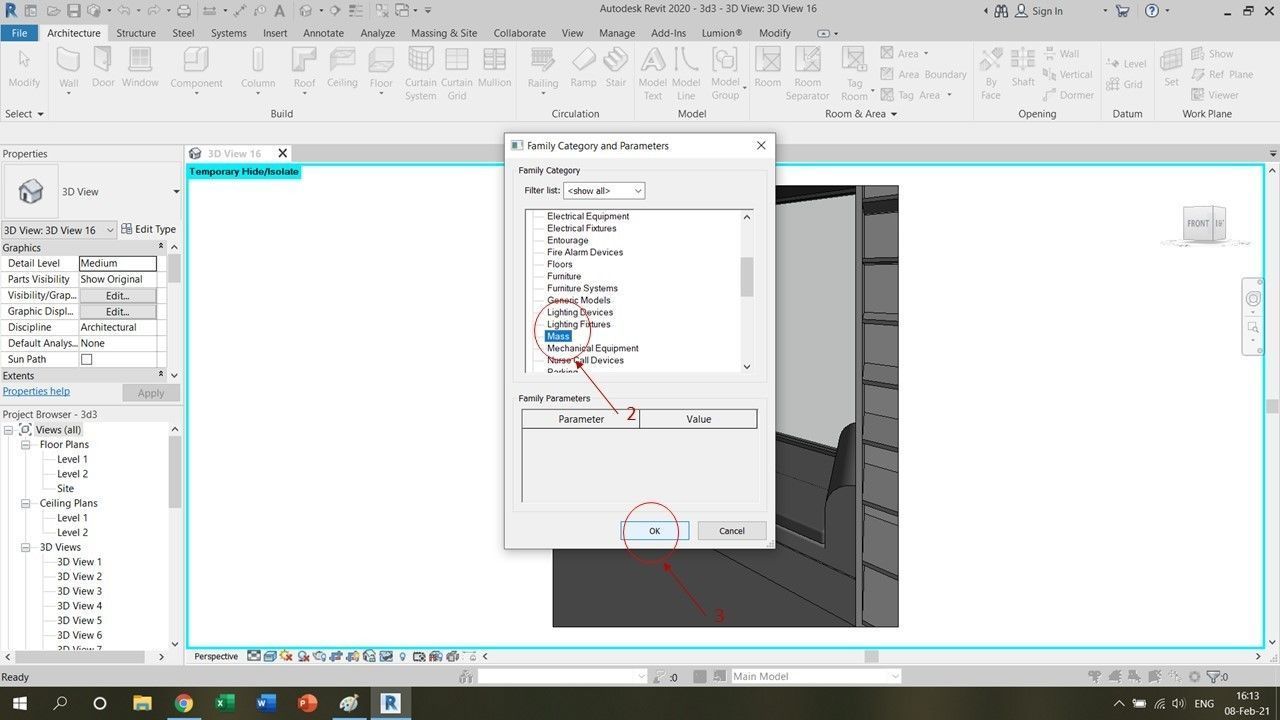Image resolution: width=1280 pixels, height=720 pixels.
Task: Select the Column tool
Action: tap(257, 68)
